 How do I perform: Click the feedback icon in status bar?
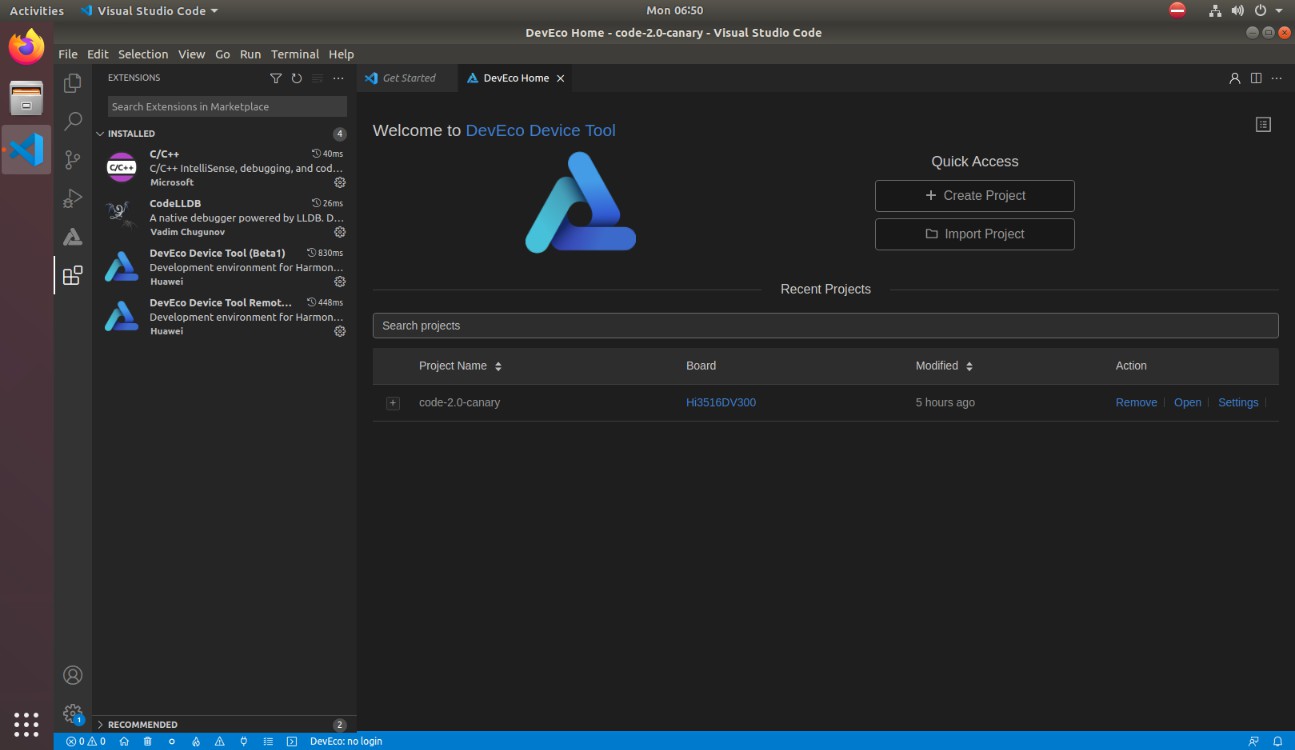coord(1253,741)
